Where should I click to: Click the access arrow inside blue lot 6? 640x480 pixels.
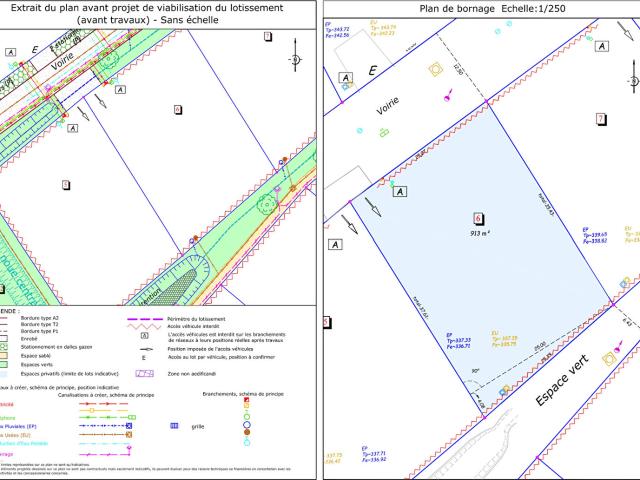[x=373, y=207]
